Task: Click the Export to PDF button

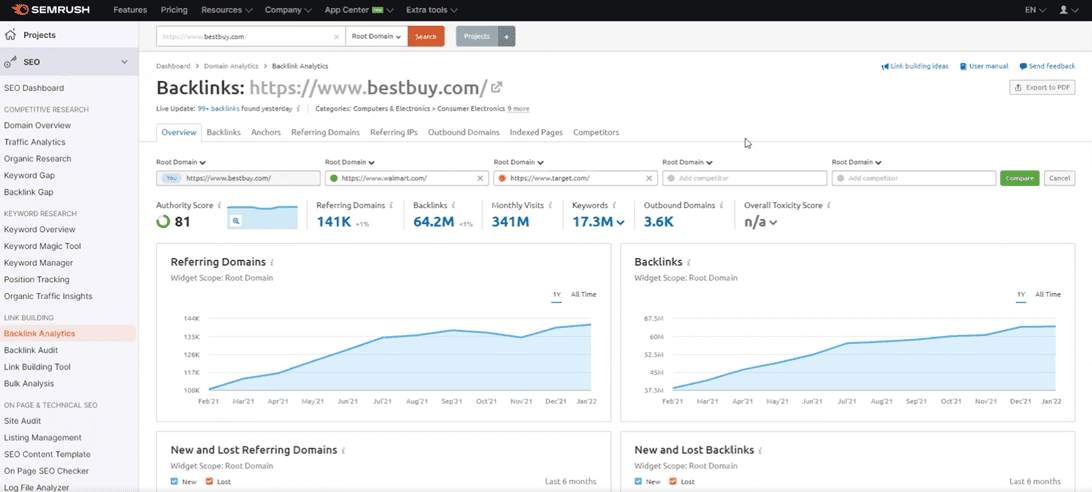Action: (x=1042, y=88)
